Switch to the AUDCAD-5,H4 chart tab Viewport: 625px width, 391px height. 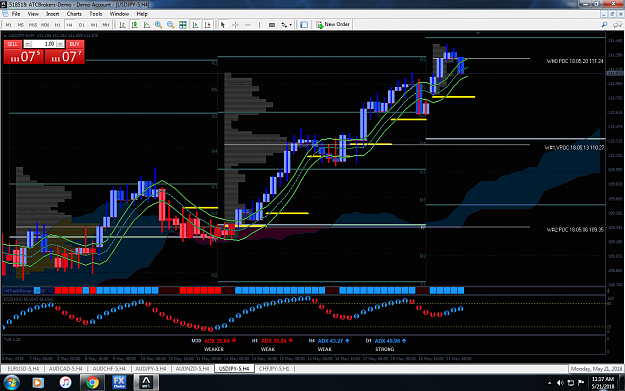click(65, 369)
